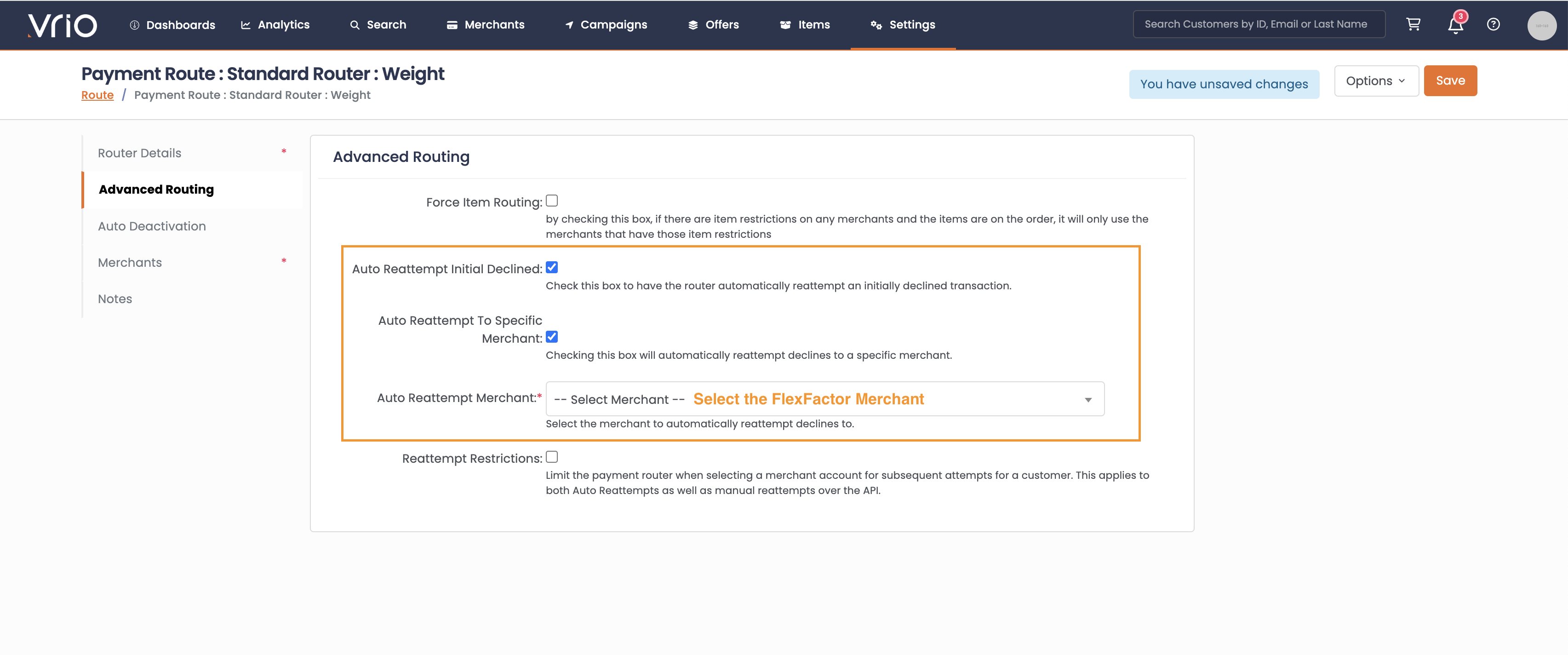Enable the Force Item Routing checkbox

point(551,201)
